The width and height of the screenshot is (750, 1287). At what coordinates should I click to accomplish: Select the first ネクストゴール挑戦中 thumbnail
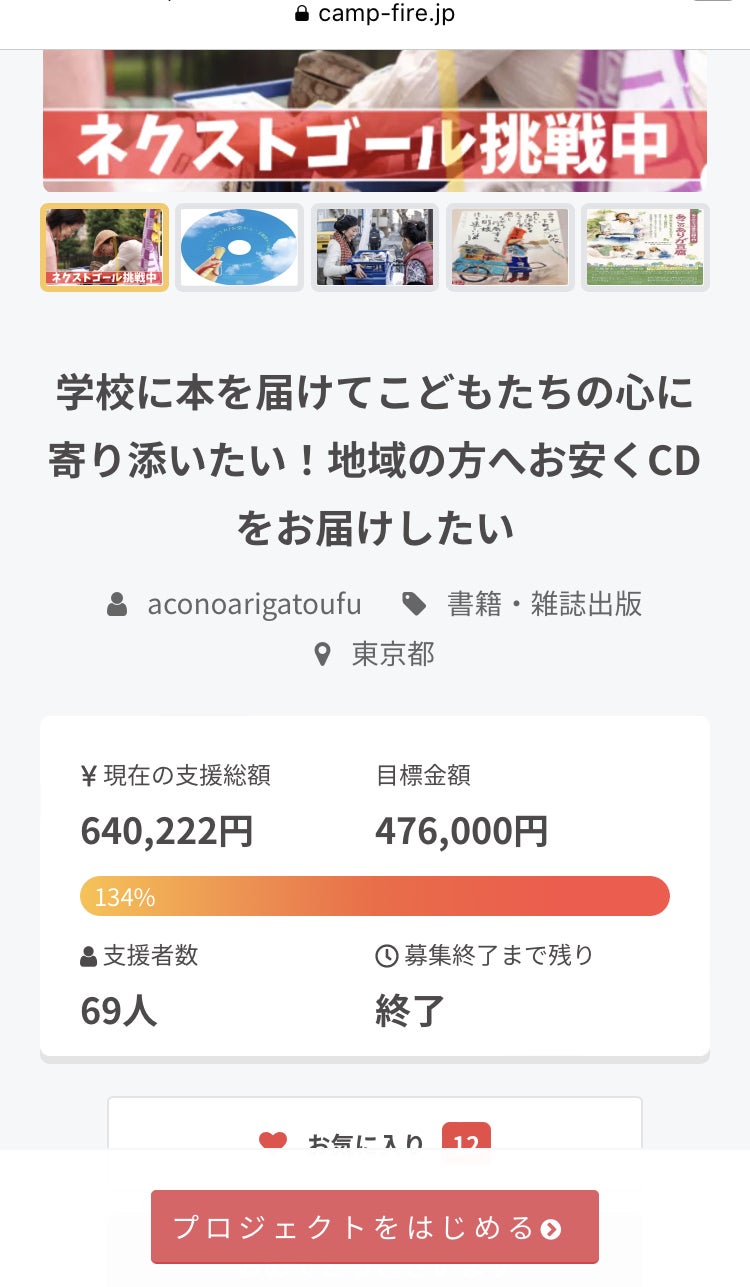(104, 248)
